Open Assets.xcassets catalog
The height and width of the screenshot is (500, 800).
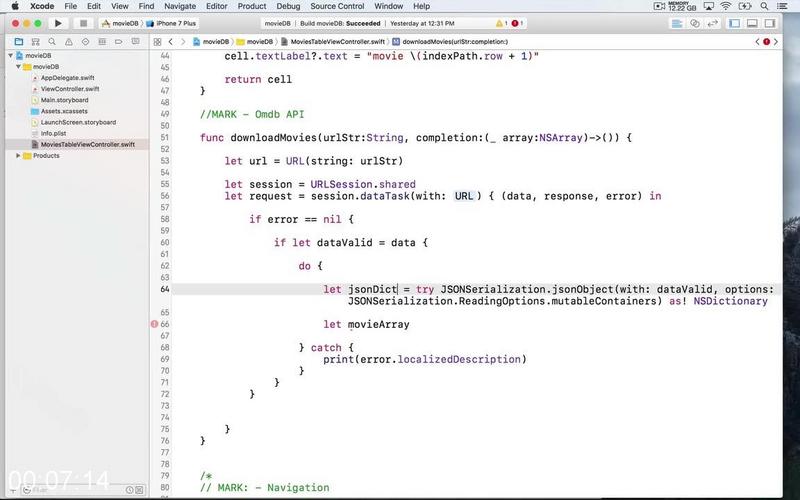click(x=64, y=111)
